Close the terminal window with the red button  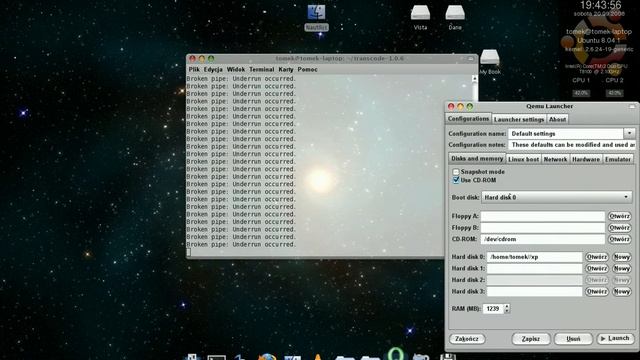(192, 59)
